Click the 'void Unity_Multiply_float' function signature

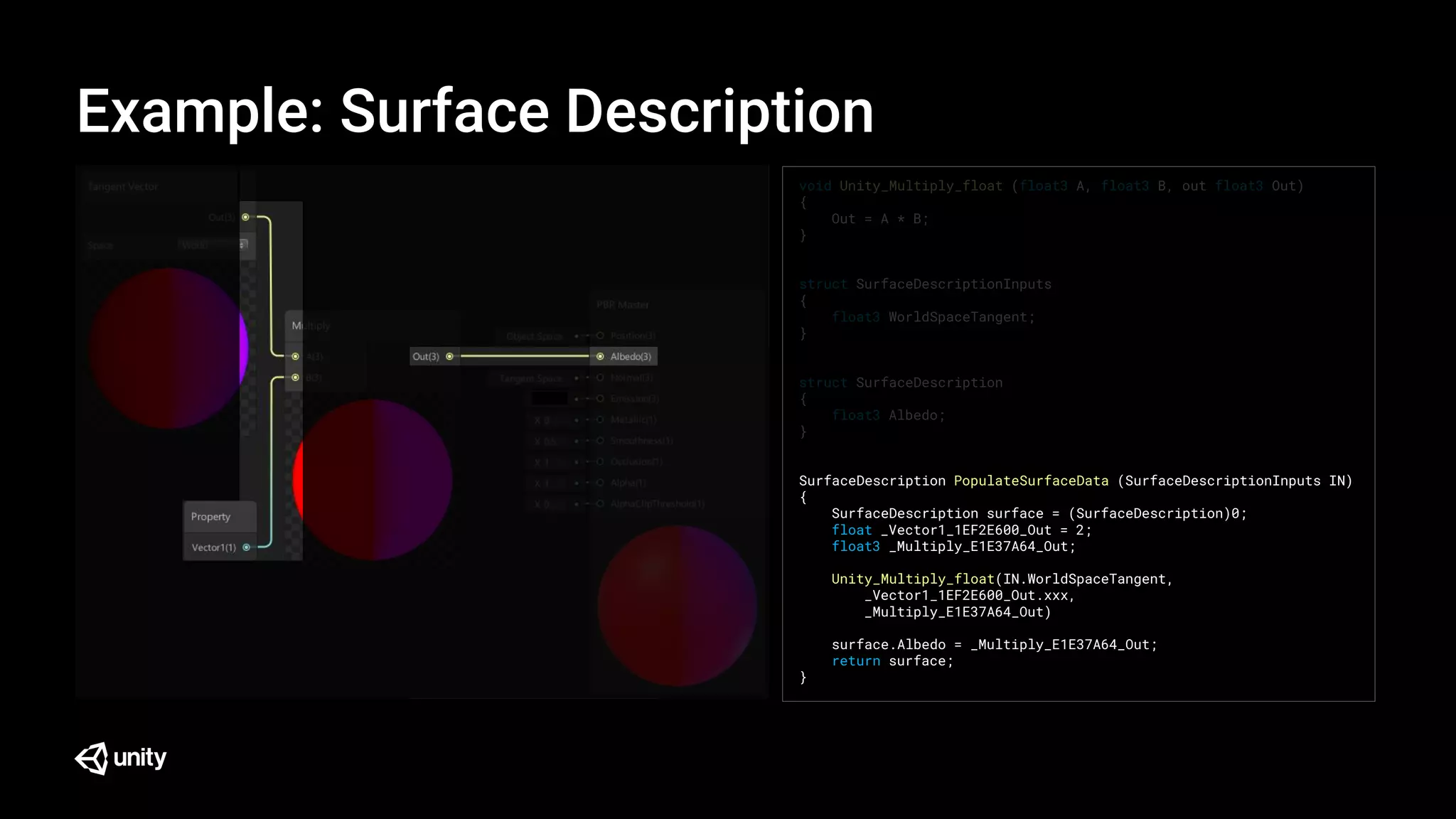click(x=1051, y=186)
